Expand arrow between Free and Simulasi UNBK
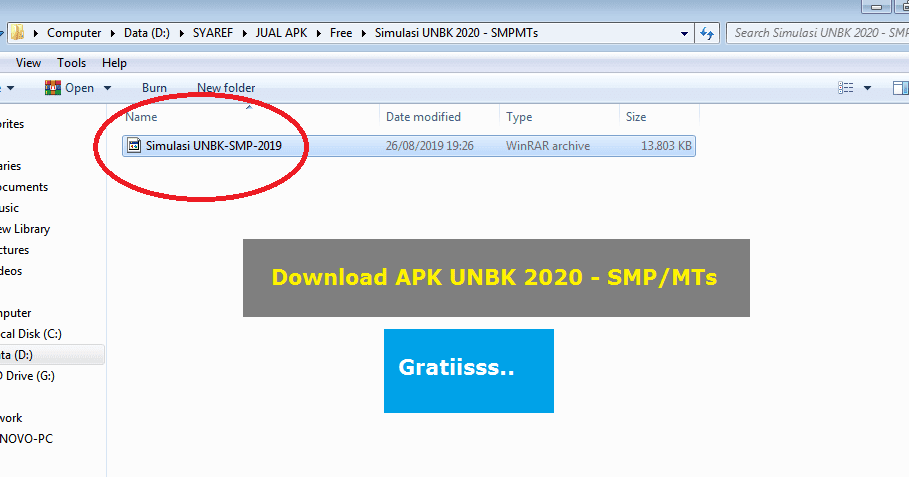Screen dimensions: 909x477 pyautogui.click(x=363, y=33)
